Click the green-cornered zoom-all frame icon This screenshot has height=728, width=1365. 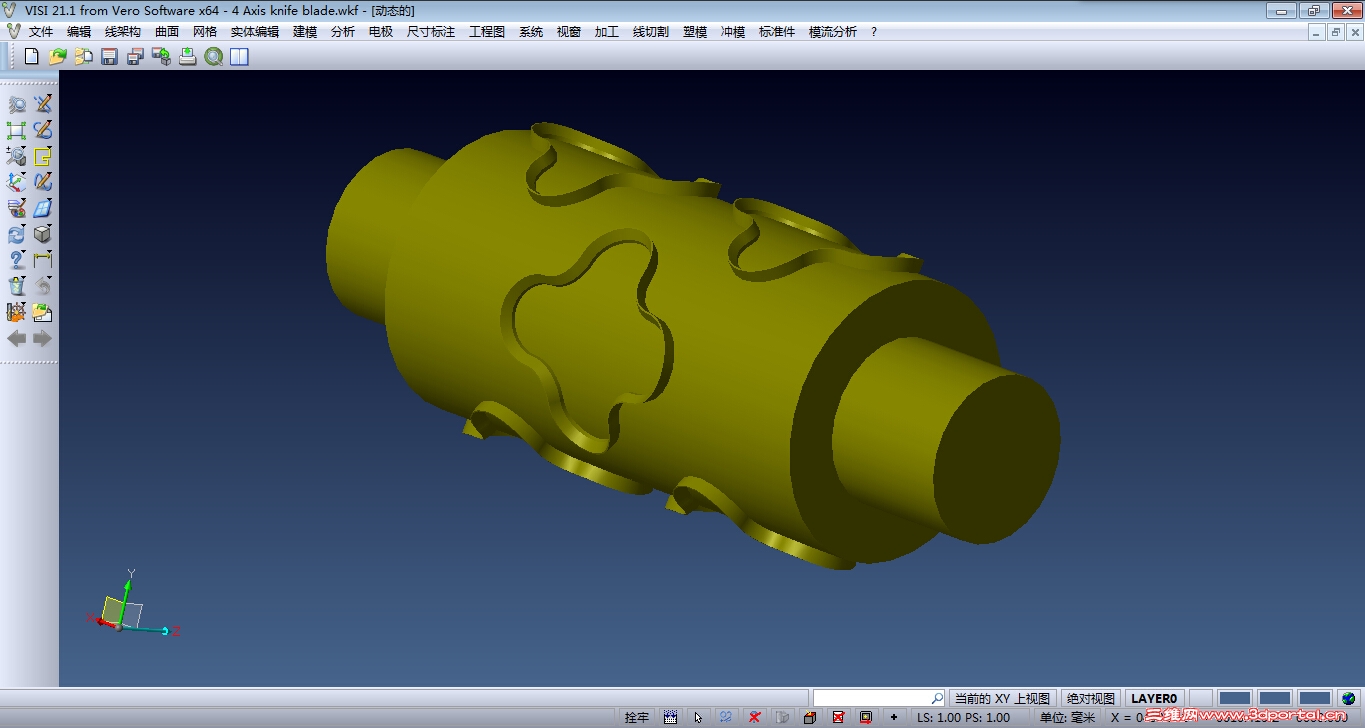[x=16, y=130]
